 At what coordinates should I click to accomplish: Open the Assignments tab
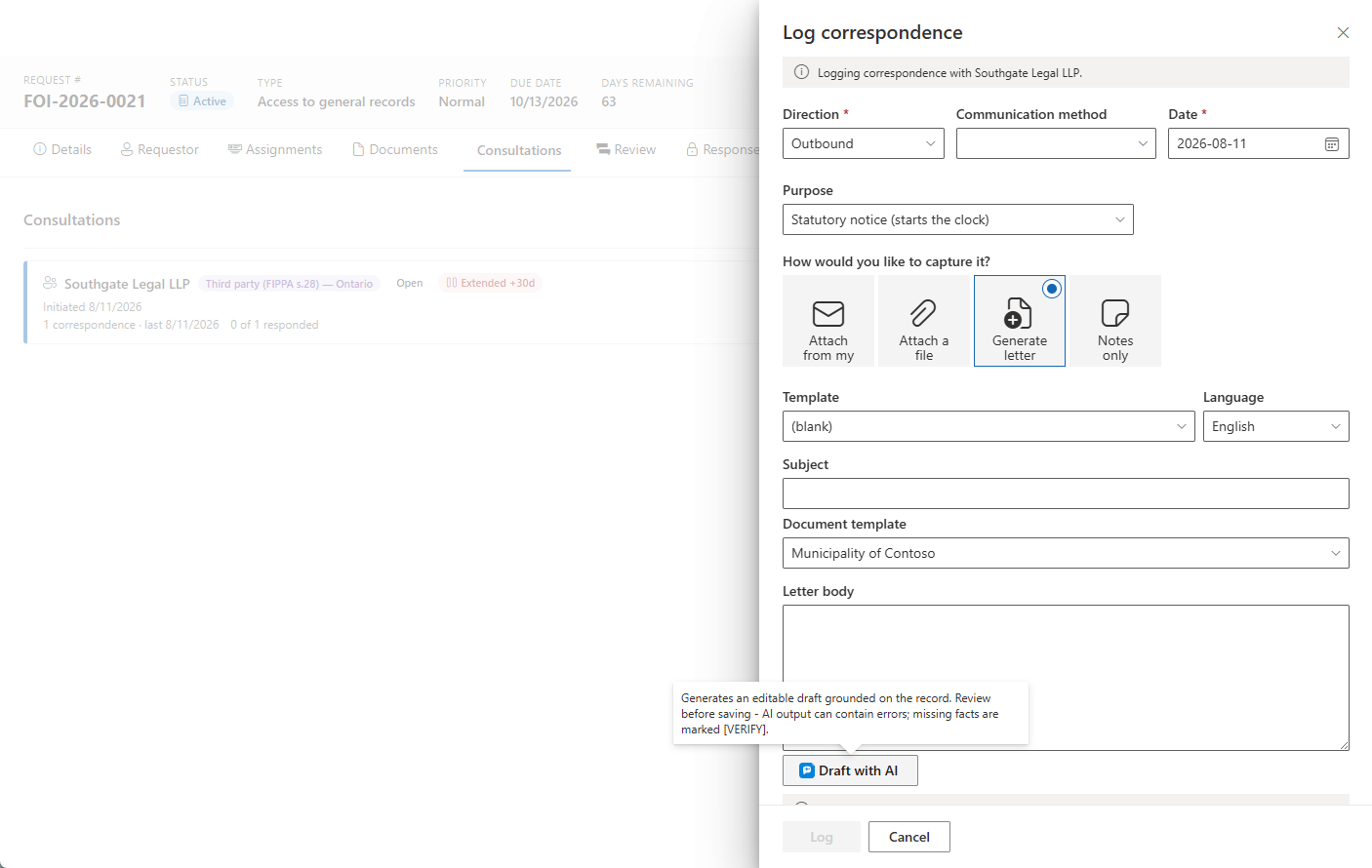(x=275, y=149)
